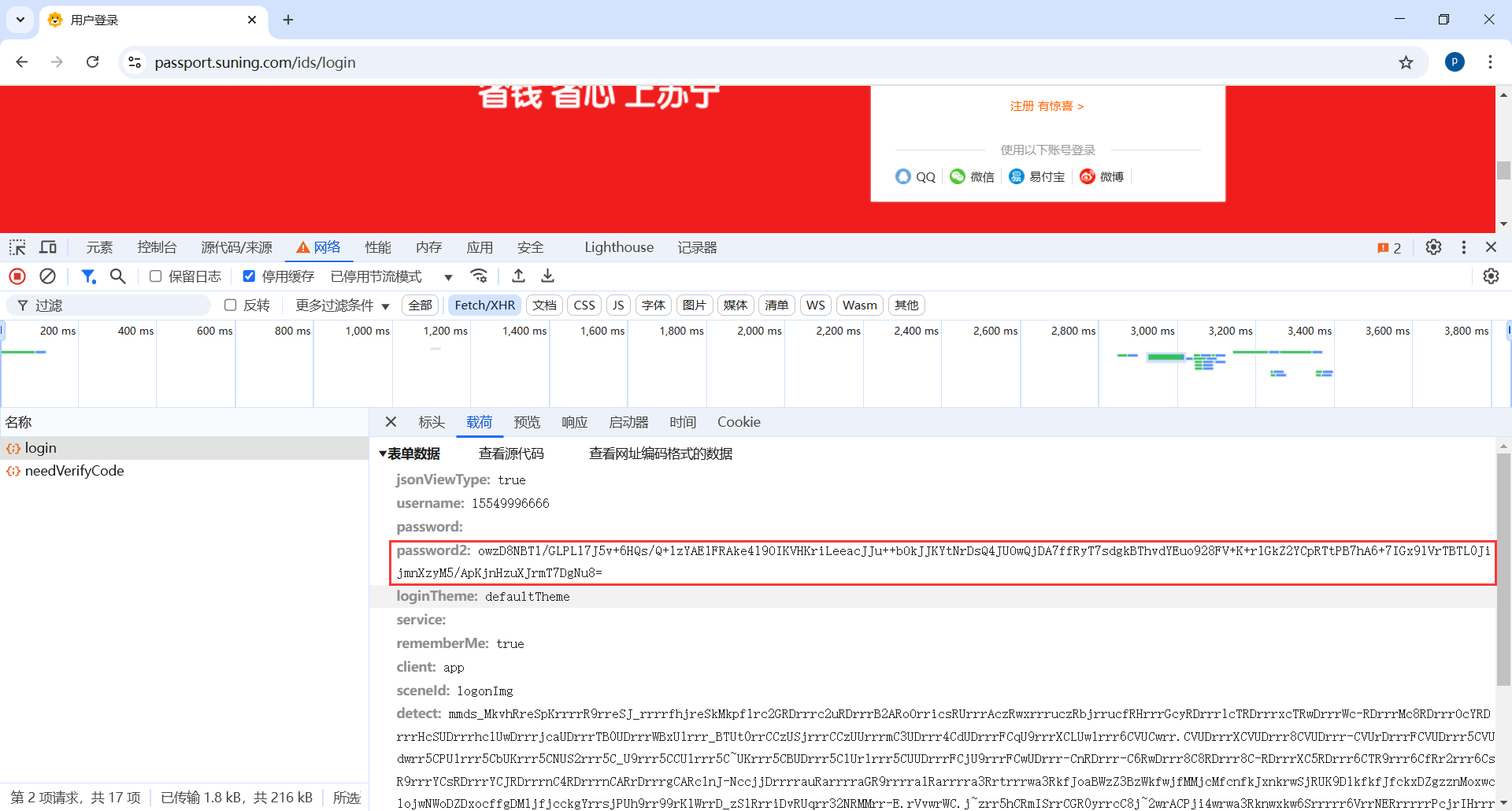Click the 注册 有惊喜 link
This screenshot has width=1512, height=811.
click(1047, 106)
